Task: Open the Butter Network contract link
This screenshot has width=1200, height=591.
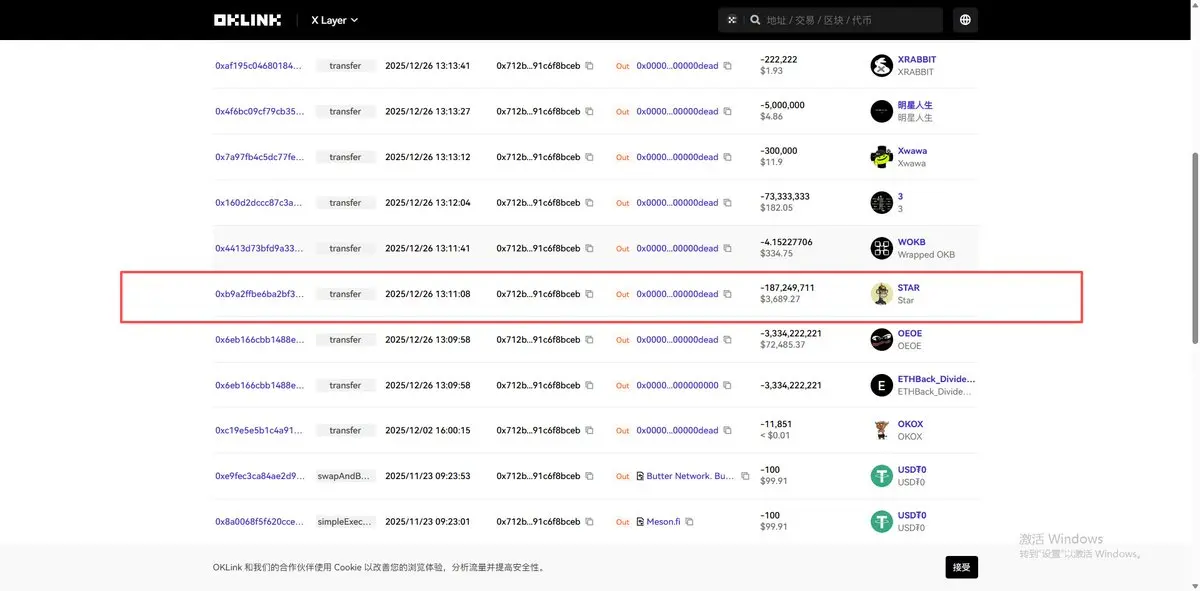Action: click(x=691, y=477)
